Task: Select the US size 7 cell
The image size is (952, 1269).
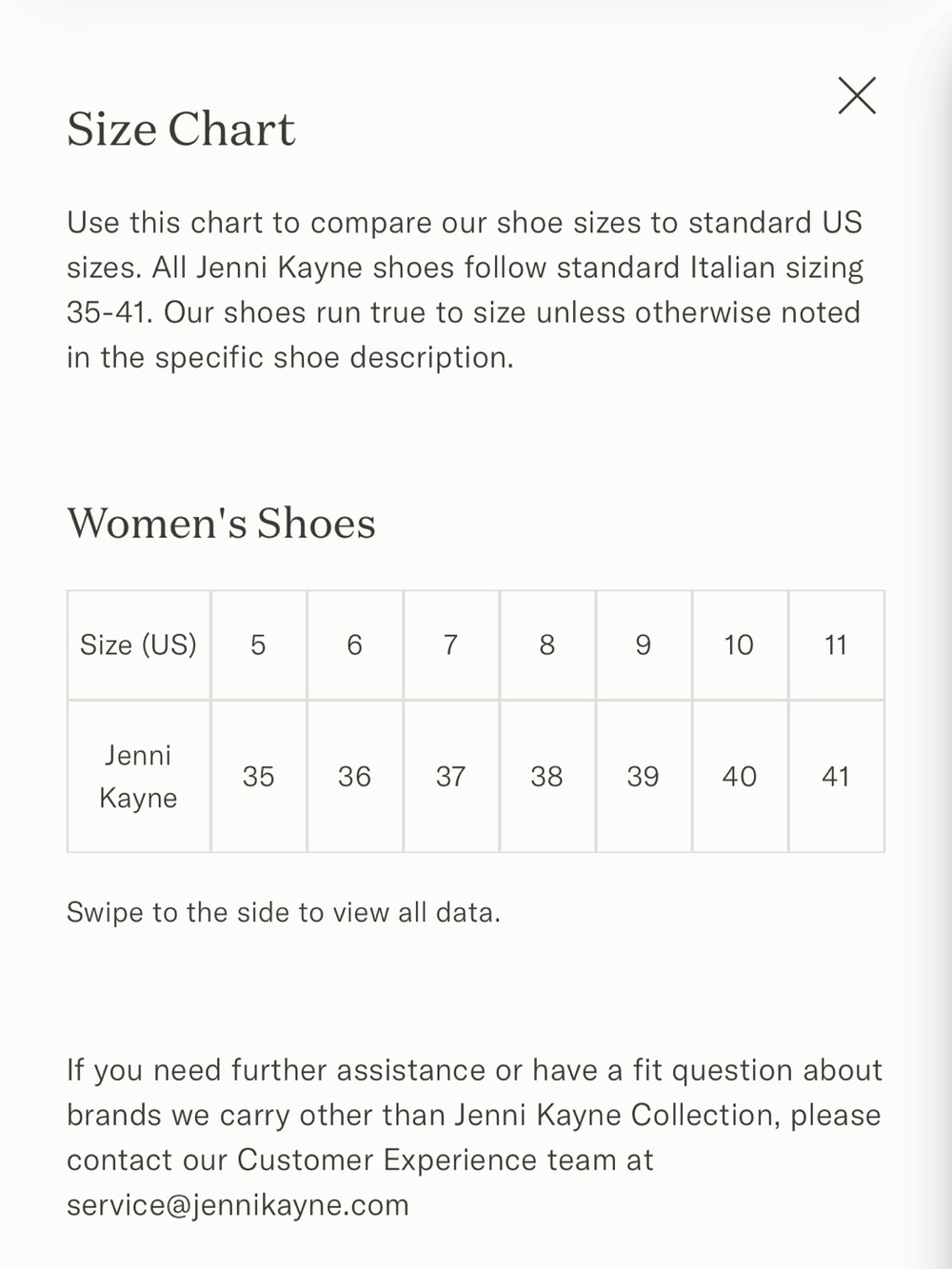Action: pos(451,645)
